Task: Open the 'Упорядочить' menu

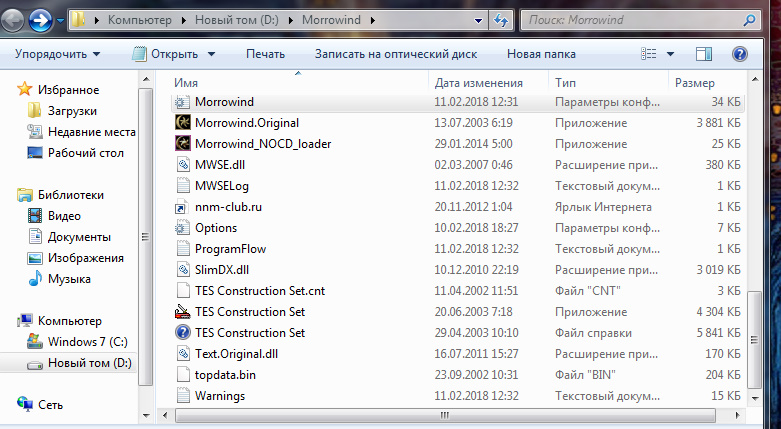Action: (57, 54)
